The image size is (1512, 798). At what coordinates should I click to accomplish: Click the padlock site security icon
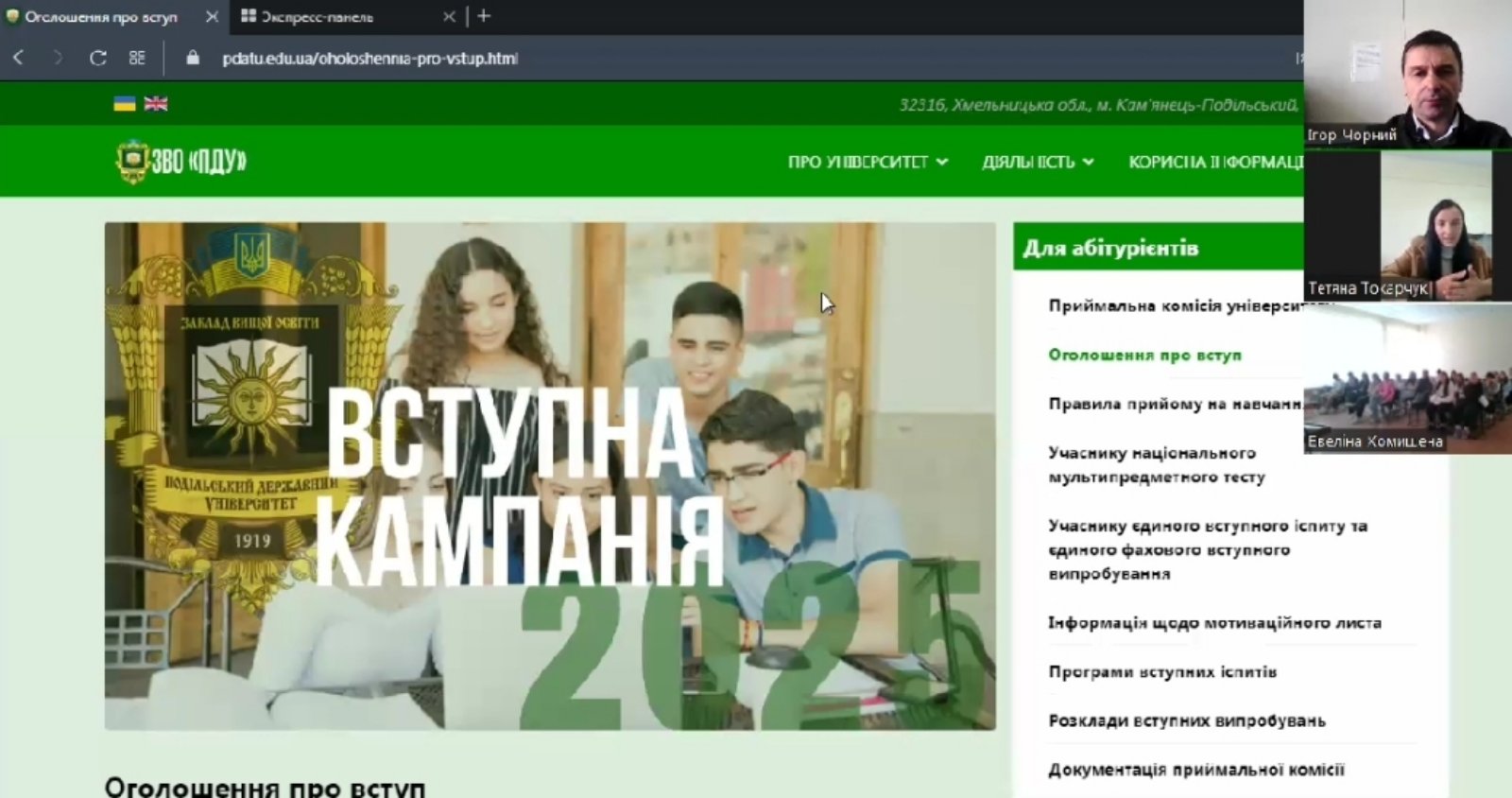(194, 58)
